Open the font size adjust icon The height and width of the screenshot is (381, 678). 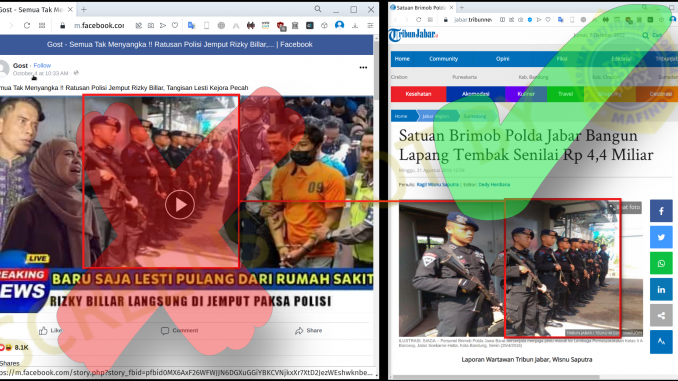[x=661, y=342]
